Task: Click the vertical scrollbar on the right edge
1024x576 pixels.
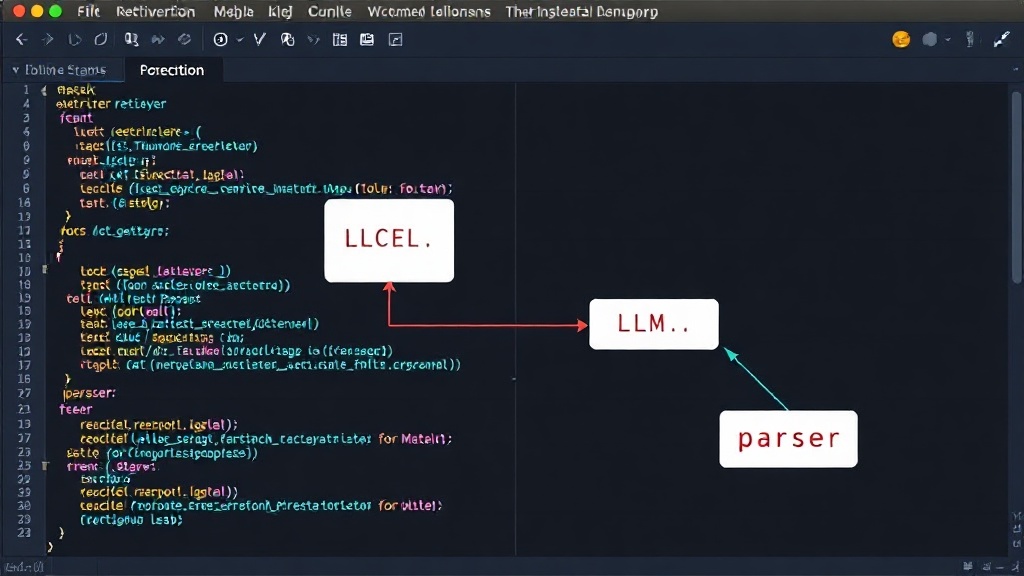Action: point(1016,188)
